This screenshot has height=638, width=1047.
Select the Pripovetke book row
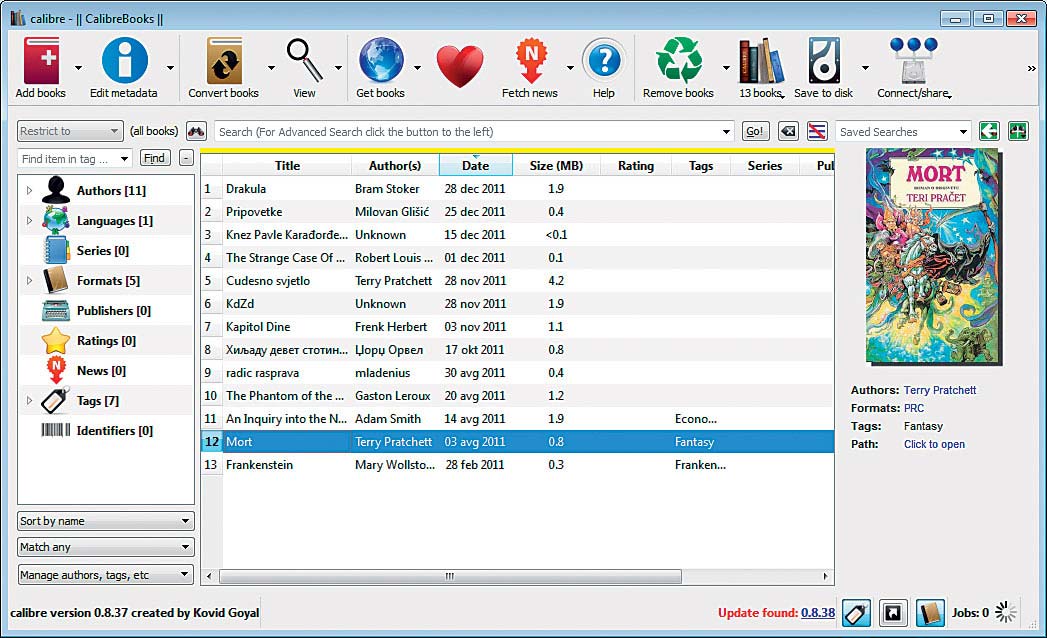517,212
